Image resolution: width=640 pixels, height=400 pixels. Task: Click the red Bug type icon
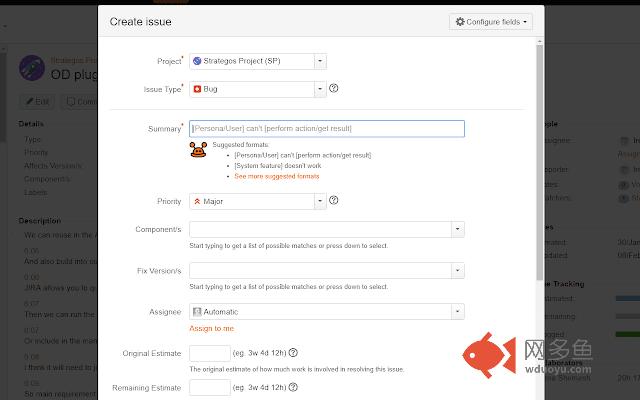(197, 89)
